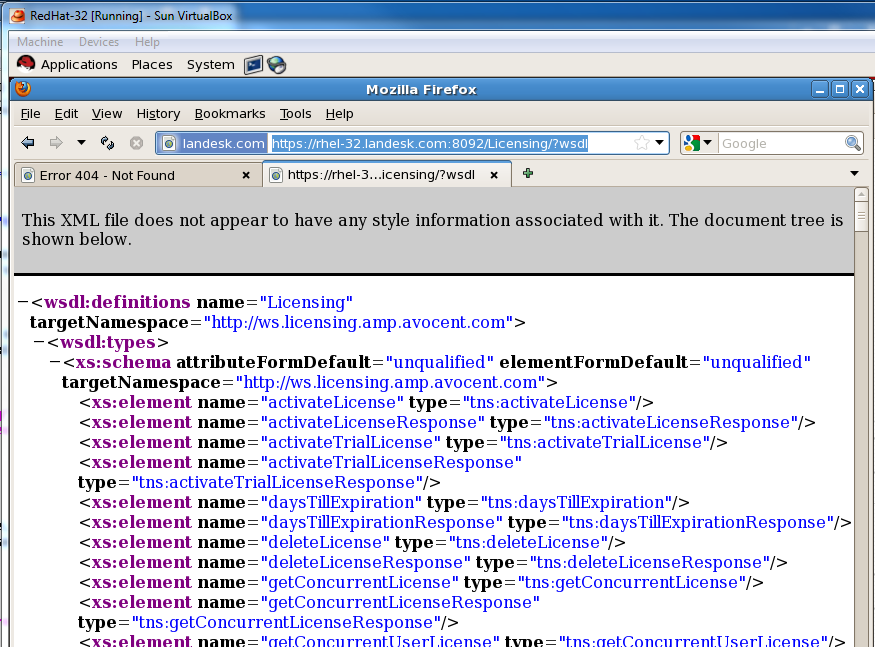Click the XML style information notice text

(432, 229)
